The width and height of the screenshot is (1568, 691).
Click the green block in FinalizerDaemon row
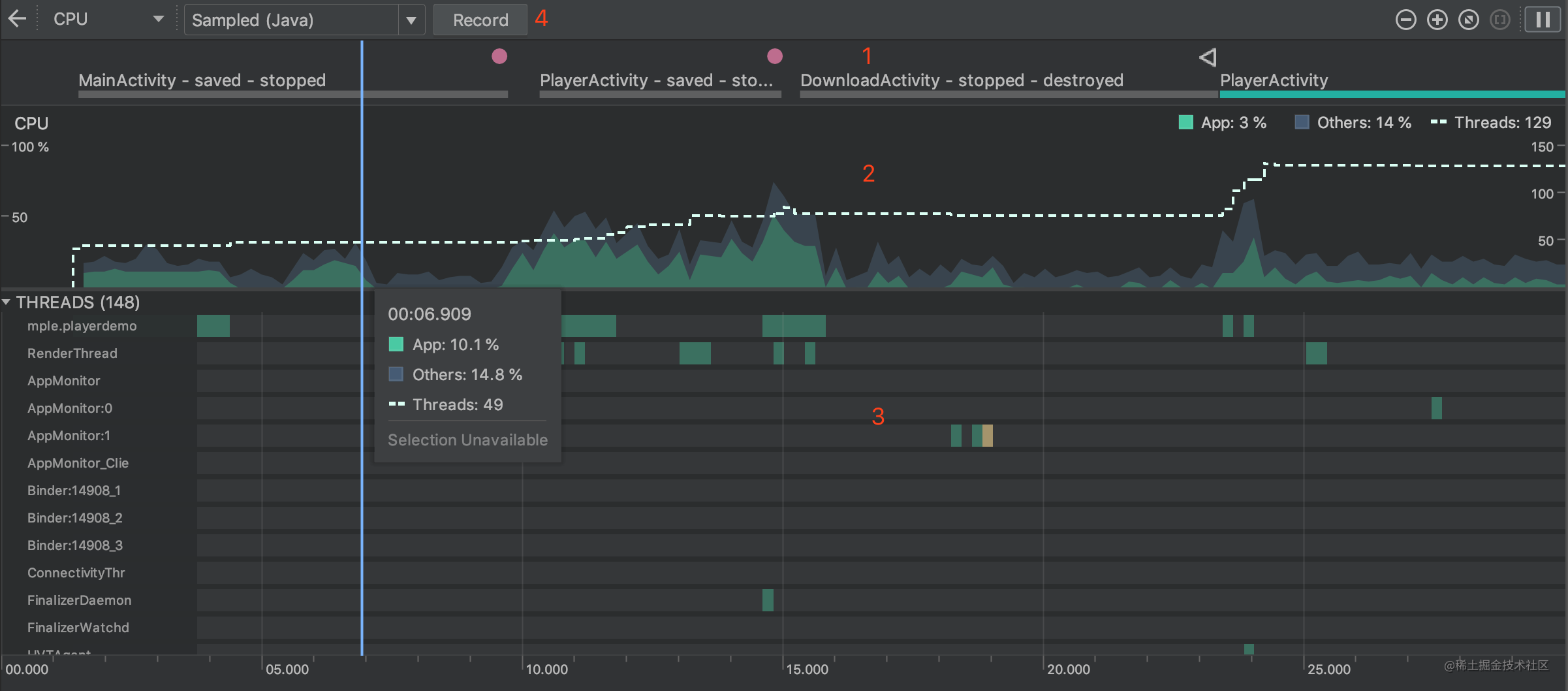coord(768,600)
